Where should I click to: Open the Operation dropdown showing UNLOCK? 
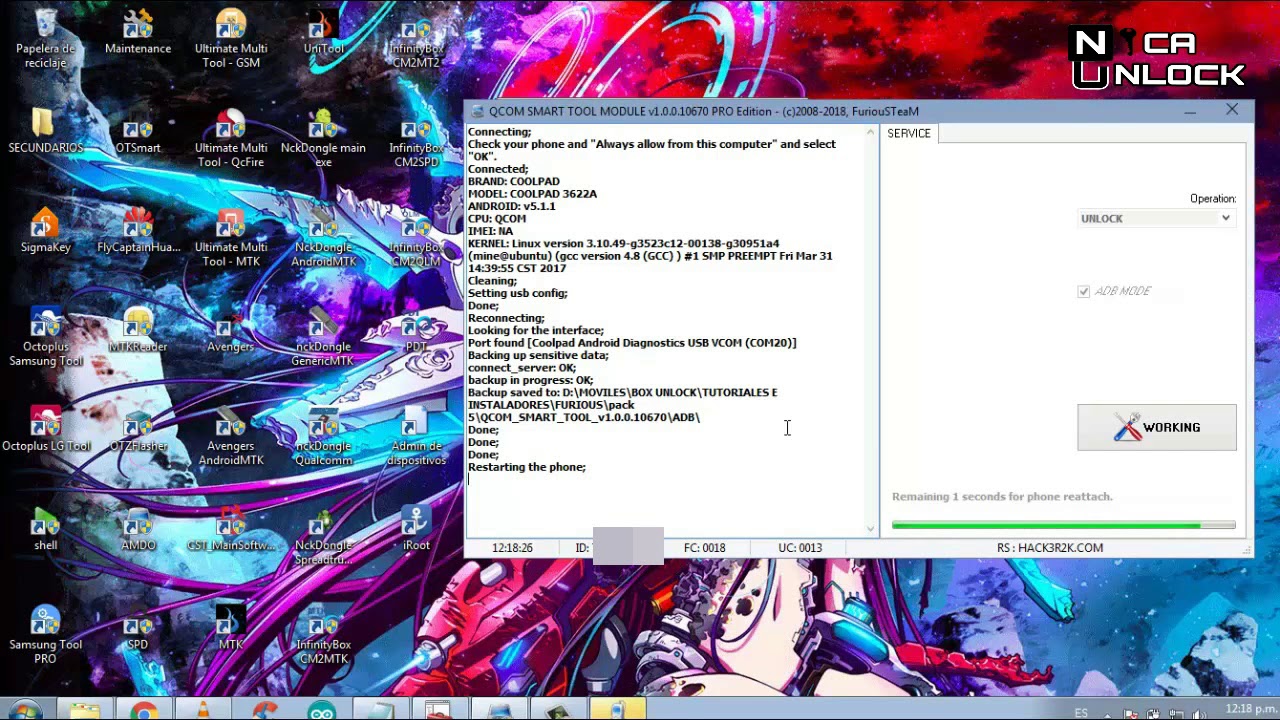(1156, 218)
